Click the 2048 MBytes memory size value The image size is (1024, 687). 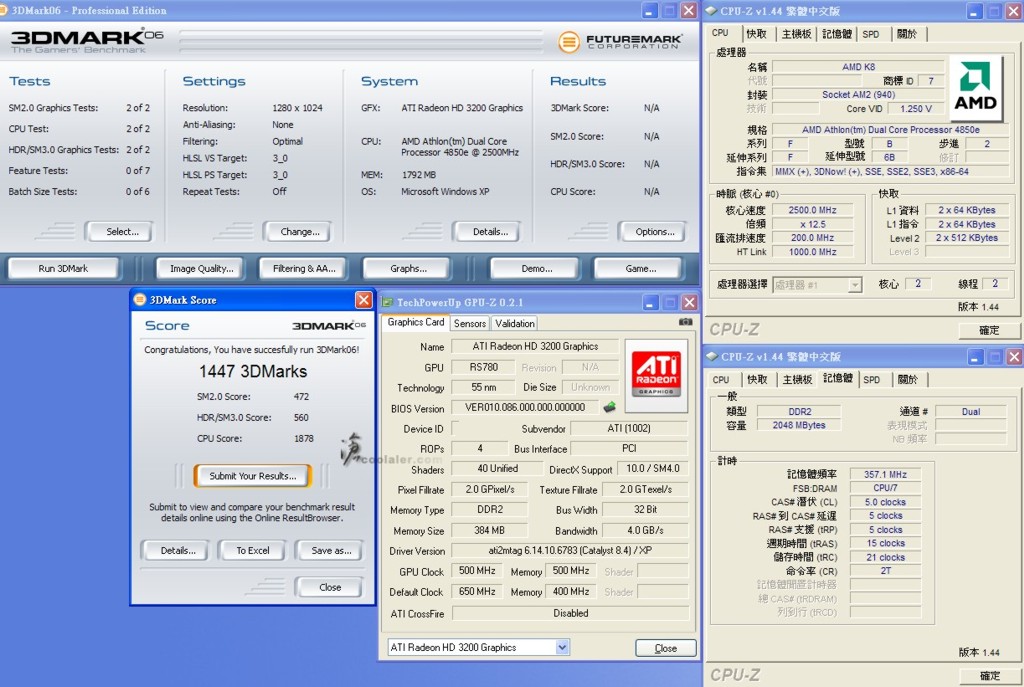(799, 425)
